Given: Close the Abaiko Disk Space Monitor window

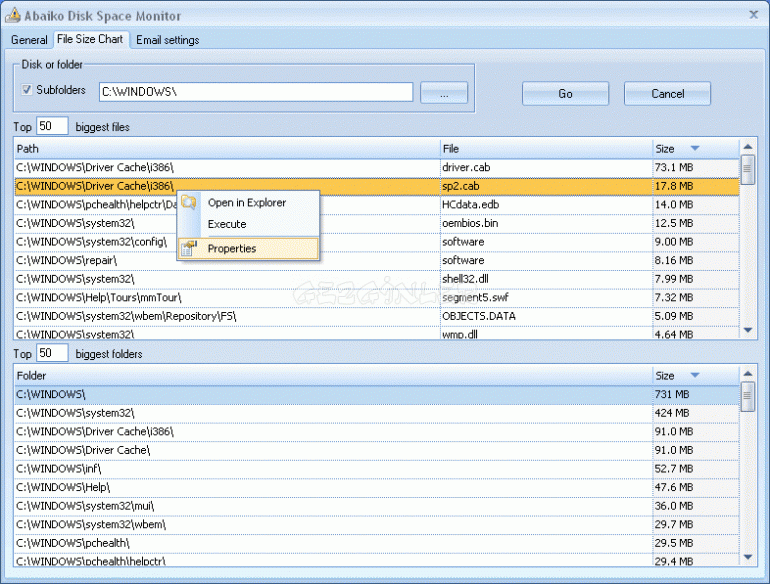Looking at the screenshot, I should coord(754,15).
